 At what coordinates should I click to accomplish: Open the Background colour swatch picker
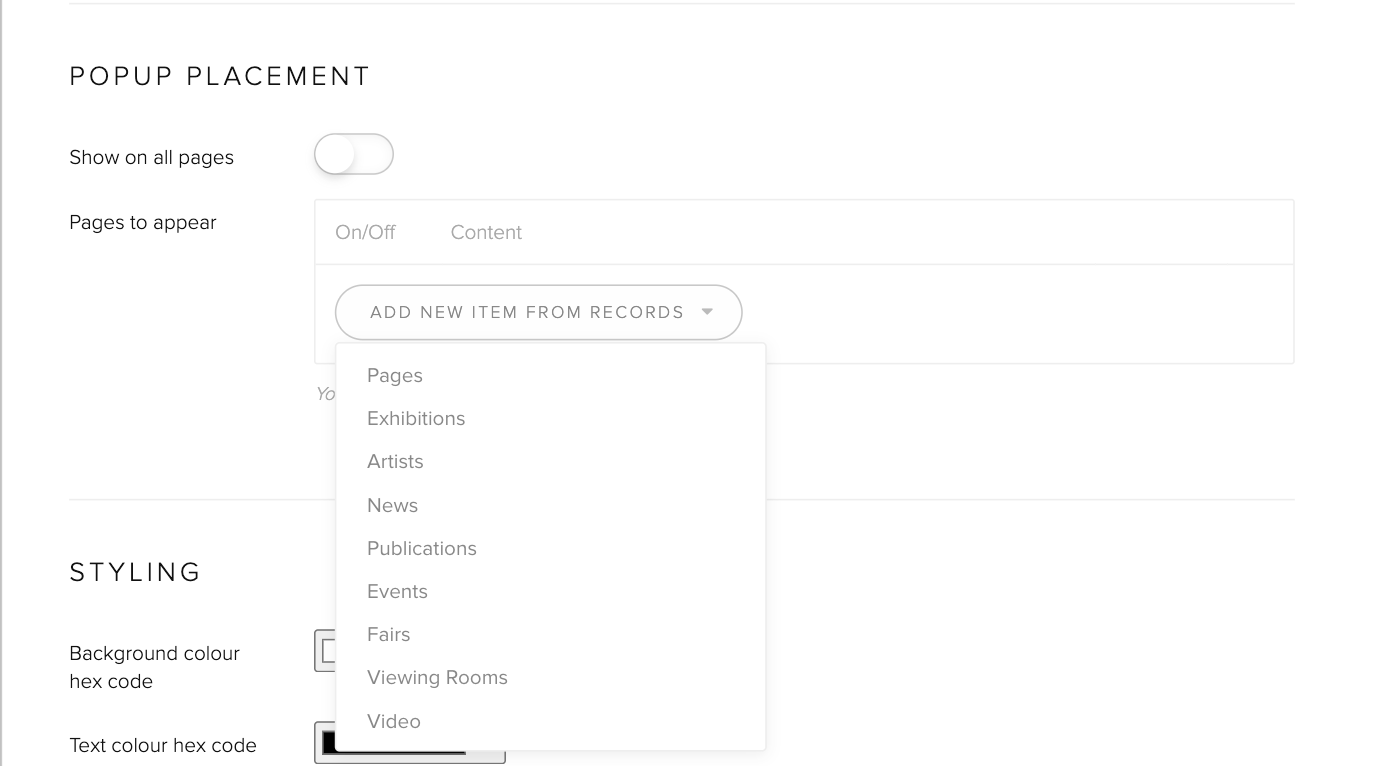tap(325, 651)
